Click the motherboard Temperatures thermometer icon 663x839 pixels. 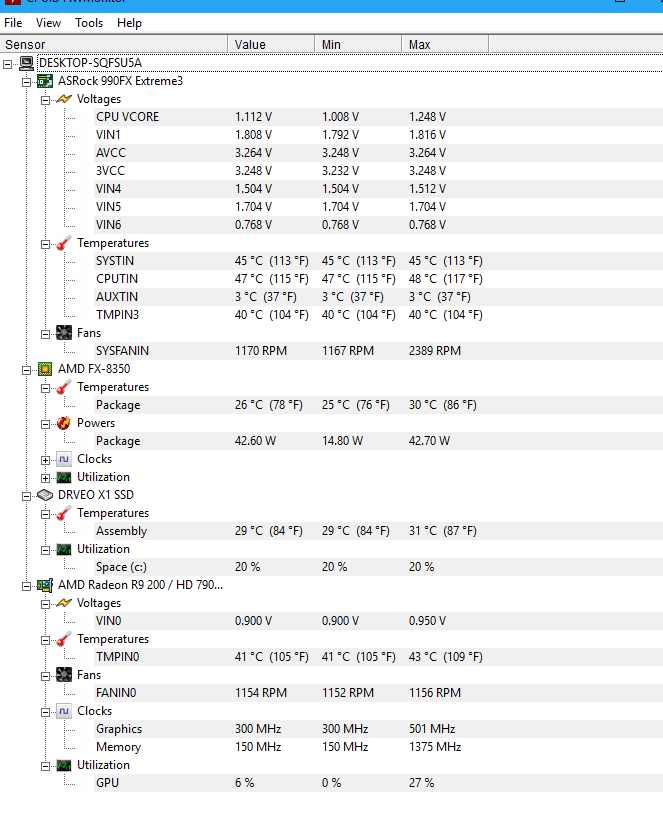[64, 243]
